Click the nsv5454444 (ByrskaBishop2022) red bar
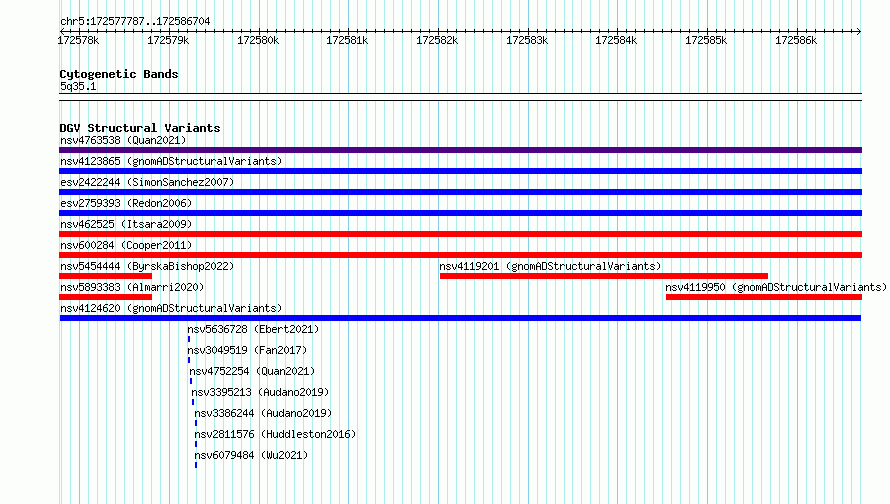 click(106, 276)
